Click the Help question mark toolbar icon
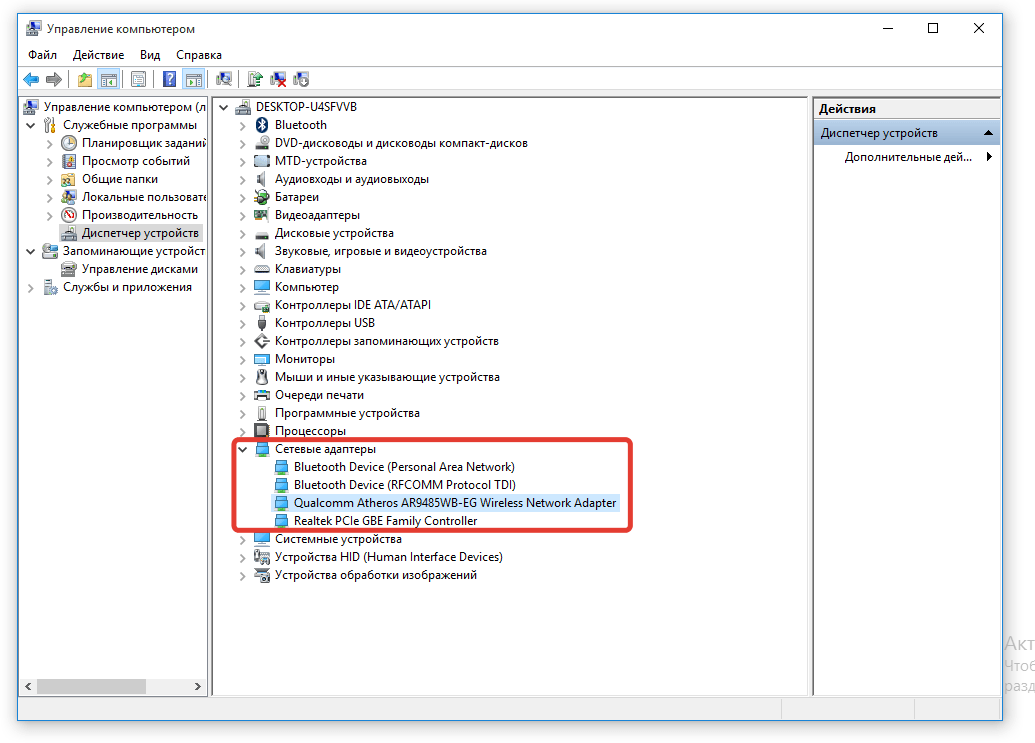The height and width of the screenshot is (743, 1035). (170, 79)
